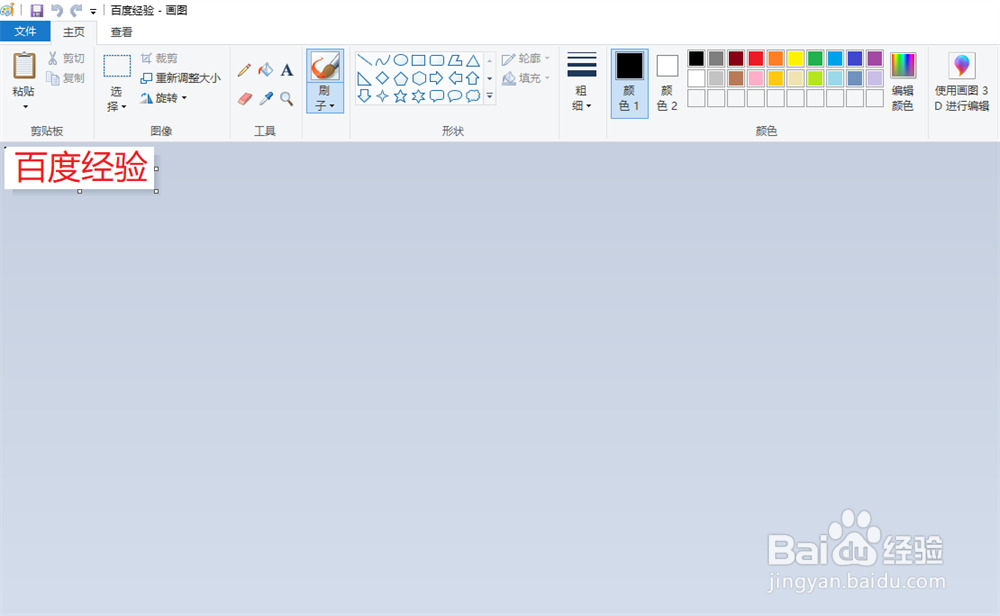The width and height of the screenshot is (1000, 616).
Task: Choose the Hexagon shape
Action: (x=418, y=78)
